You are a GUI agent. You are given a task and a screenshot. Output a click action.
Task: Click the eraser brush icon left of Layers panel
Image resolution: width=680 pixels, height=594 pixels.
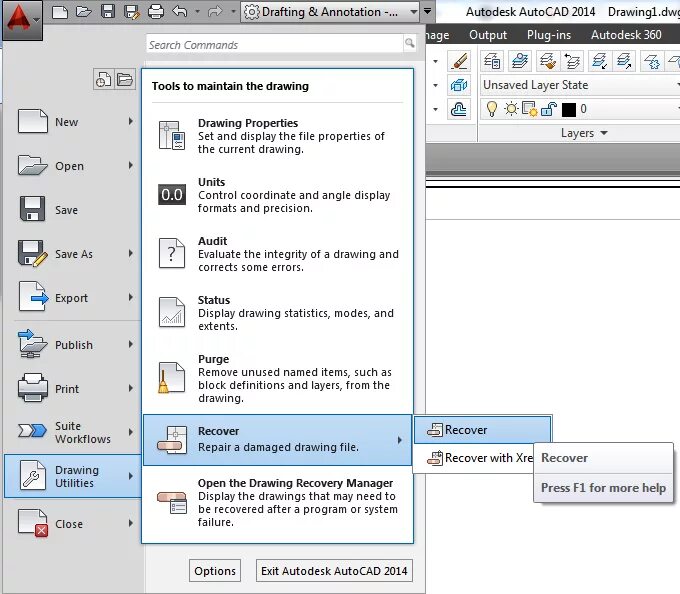459,61
